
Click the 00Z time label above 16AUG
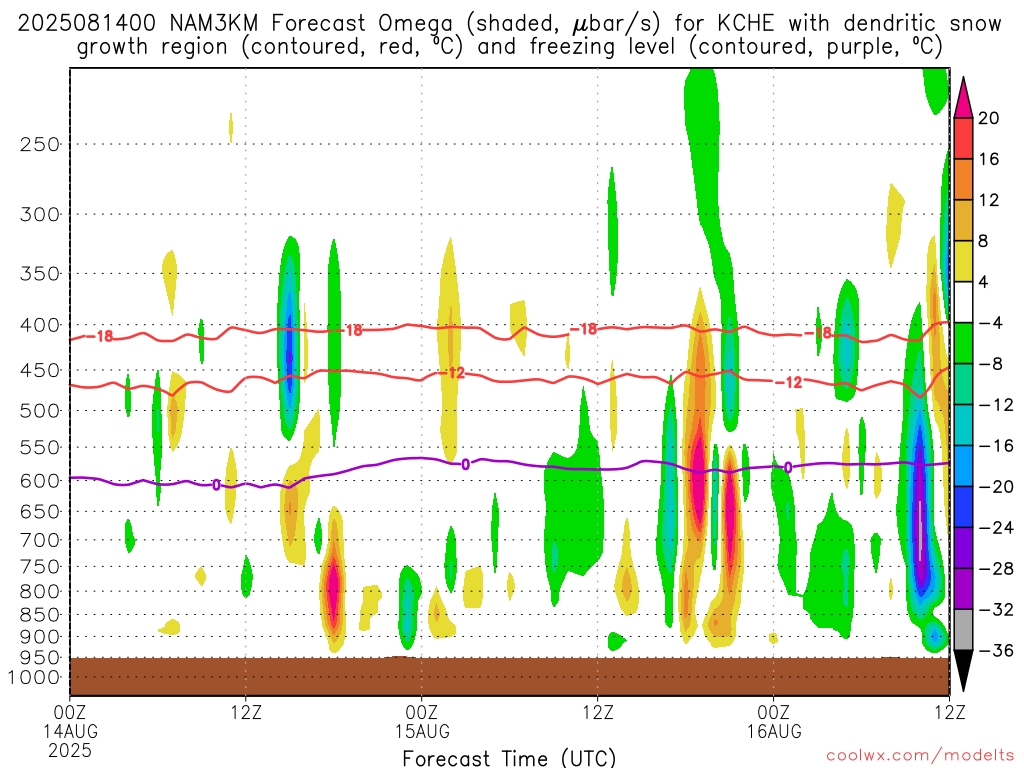click(x=774, y=712)
